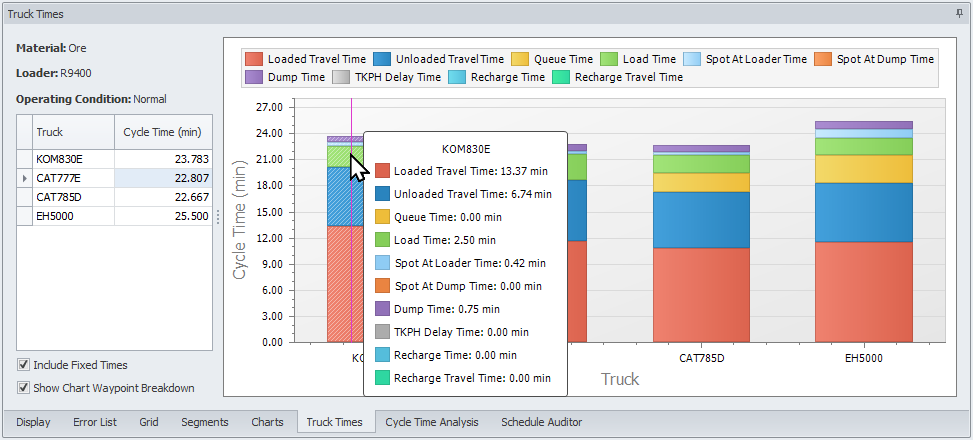Screen dimensions: 973x440
Task: Click Spot At Dump Time legend swatch
Action: pos(823,59)
